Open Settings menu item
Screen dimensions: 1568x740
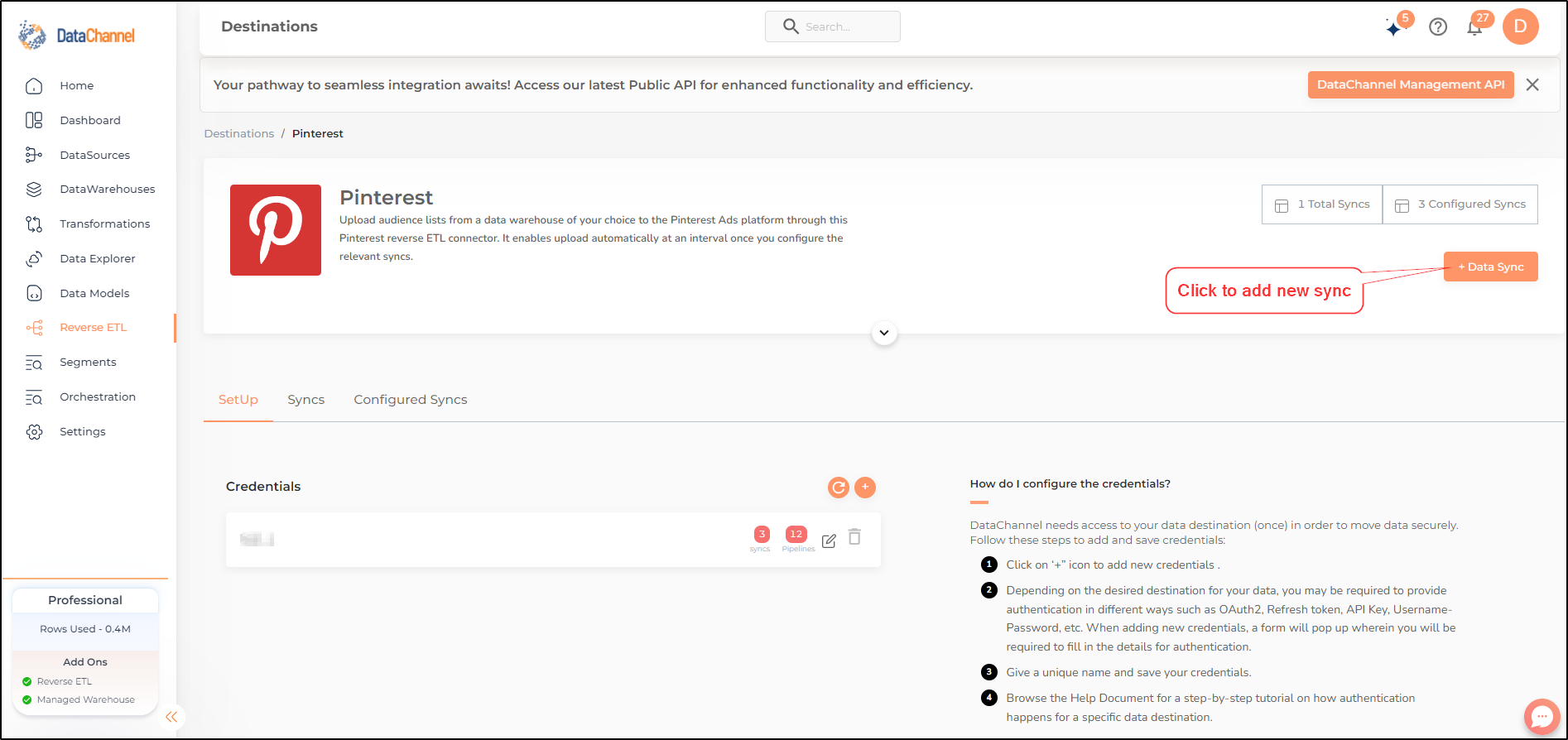click(83, 432)
